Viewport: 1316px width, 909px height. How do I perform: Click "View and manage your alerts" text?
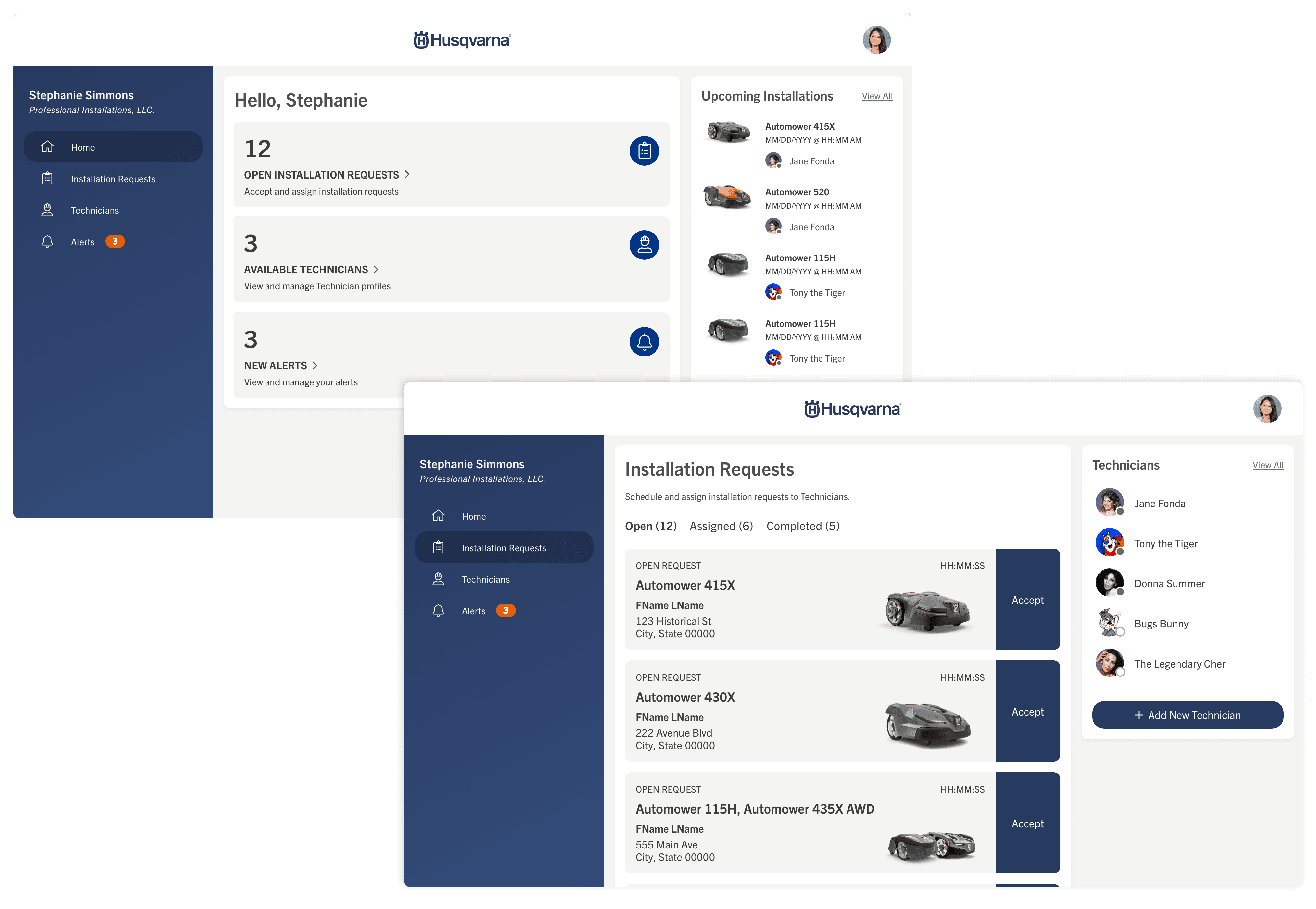click(301, 382)
